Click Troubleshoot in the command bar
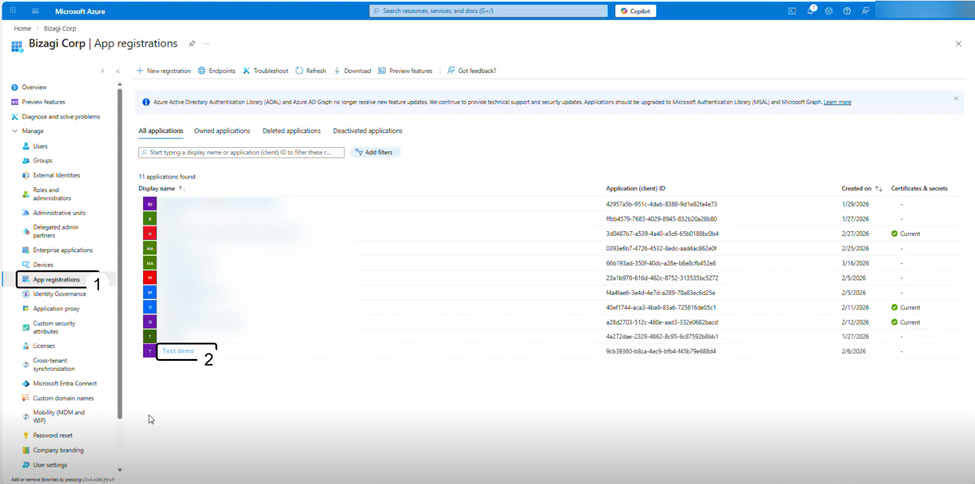This screenshot has width=975, height=484. click(266, 71)
